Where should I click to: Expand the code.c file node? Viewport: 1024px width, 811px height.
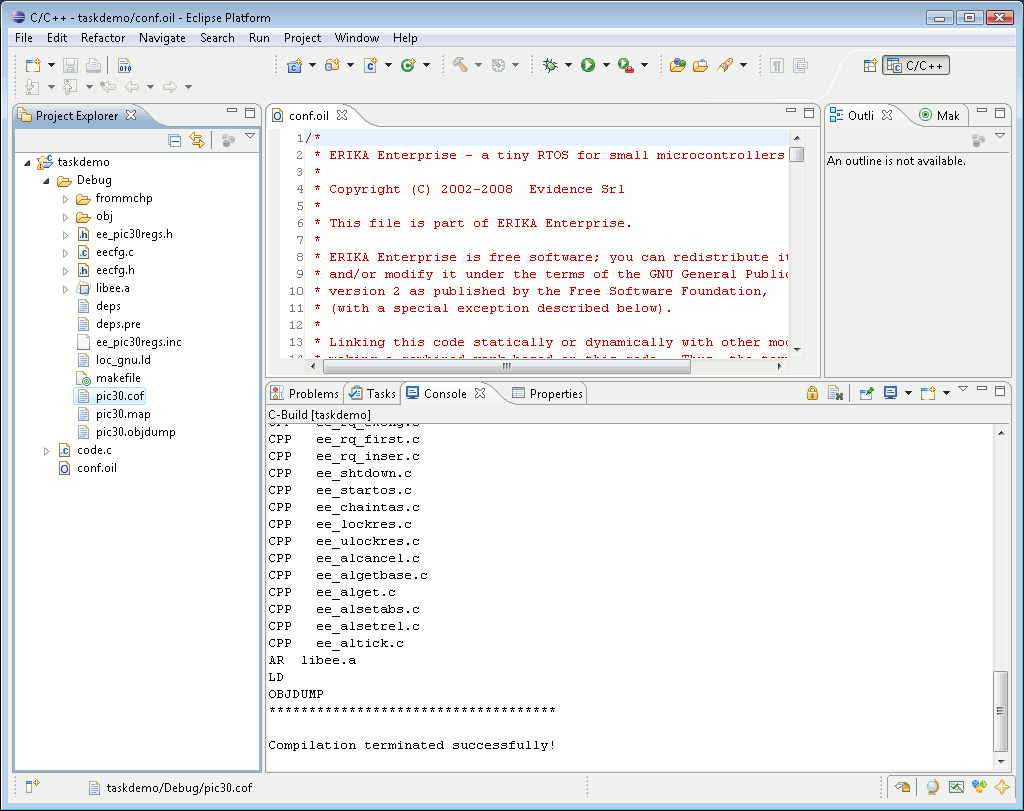46,451
